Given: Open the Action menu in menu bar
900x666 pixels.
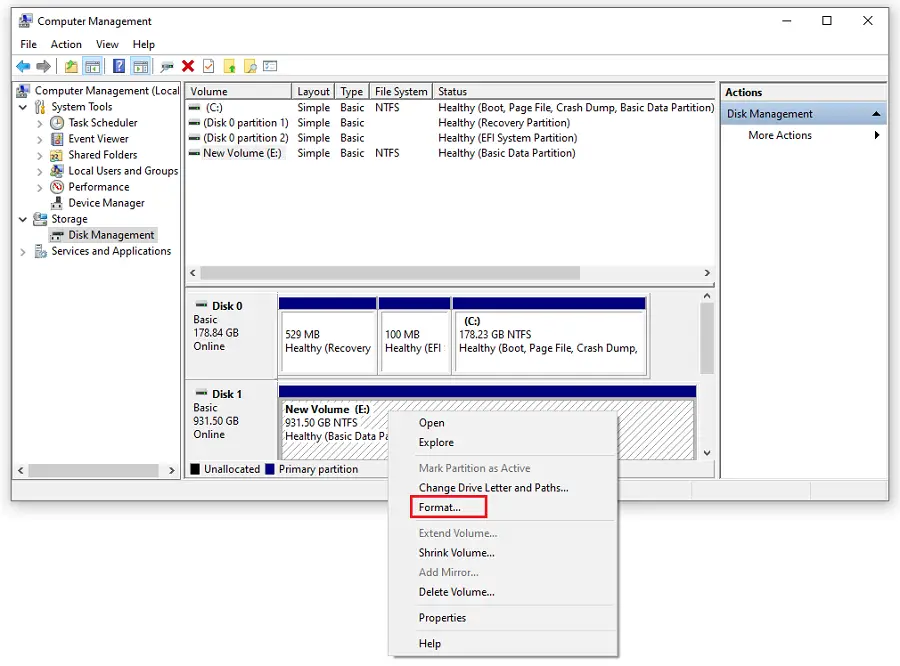Looking at the screenshot, I should (x=66, y=44).
